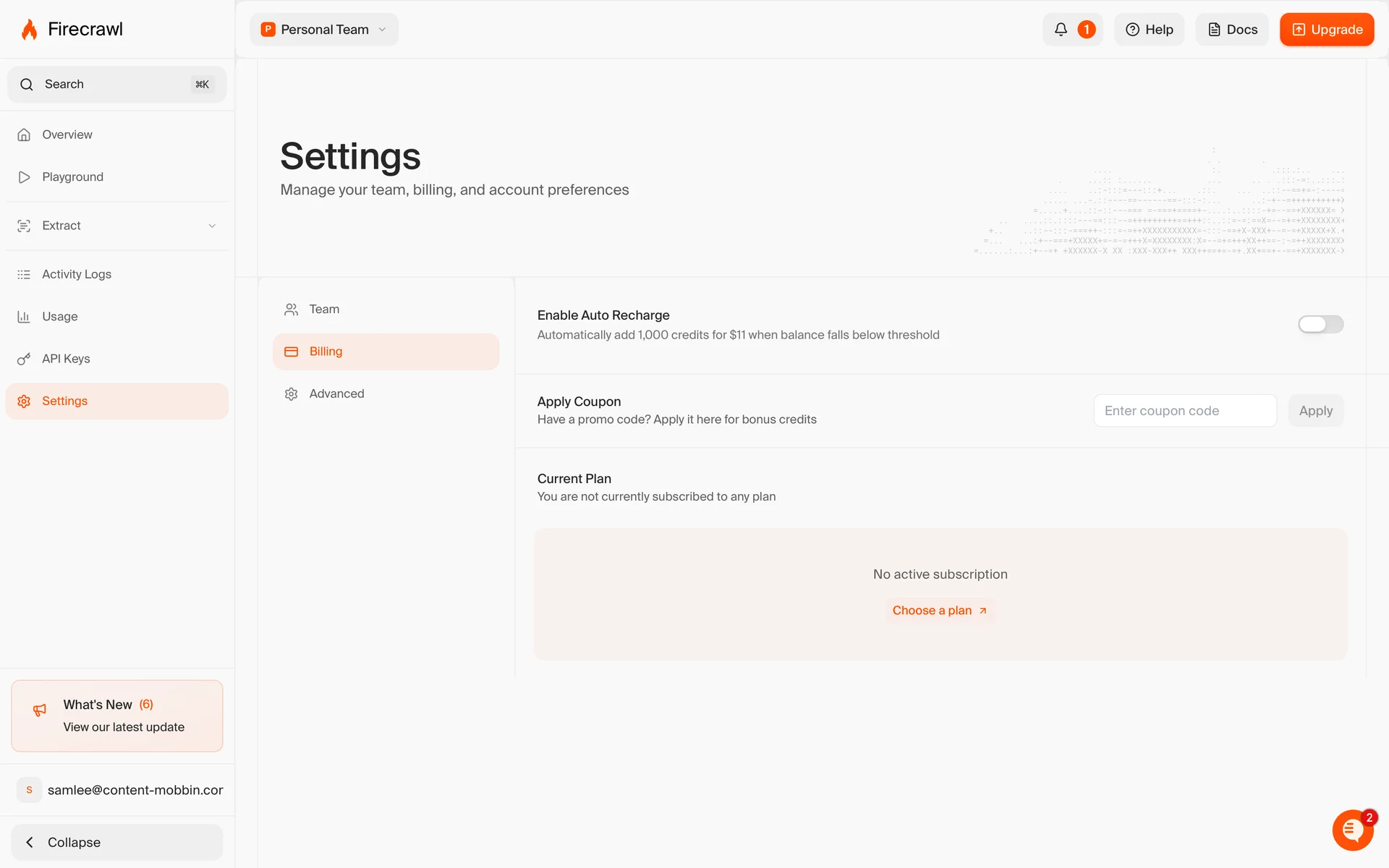
Task: Open the Advanced settings tab
Action: [x=336, y=394]
